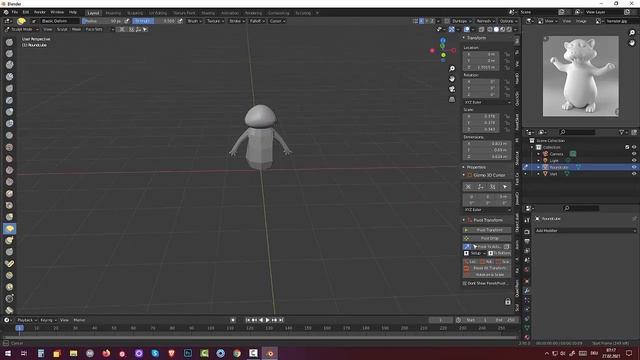Adjust the brush Strength slider
This screenshot has width=640, height=360.
coord(154,21)
